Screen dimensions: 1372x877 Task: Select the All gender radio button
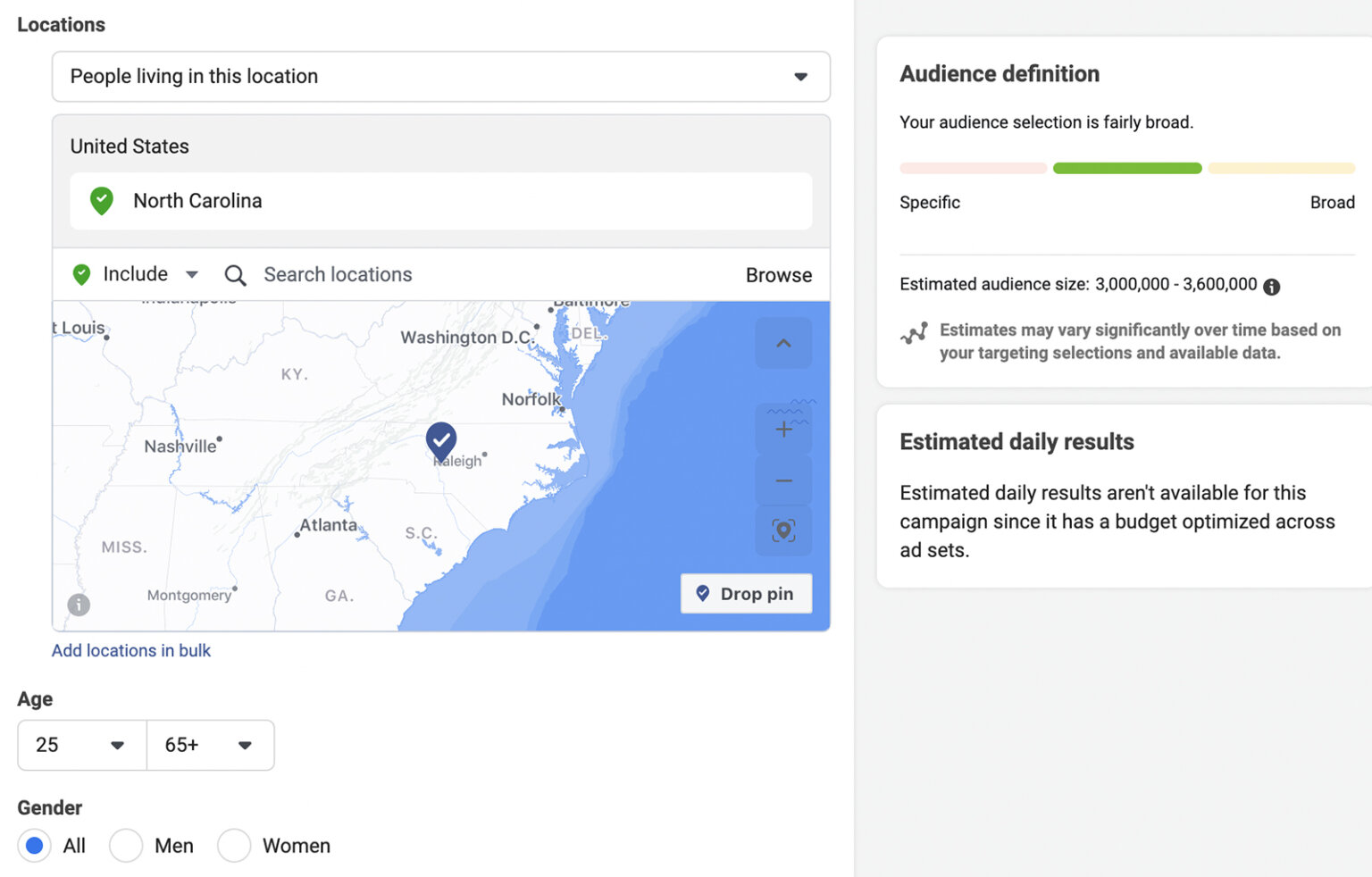pyautogui.click(x=34, y=845)
